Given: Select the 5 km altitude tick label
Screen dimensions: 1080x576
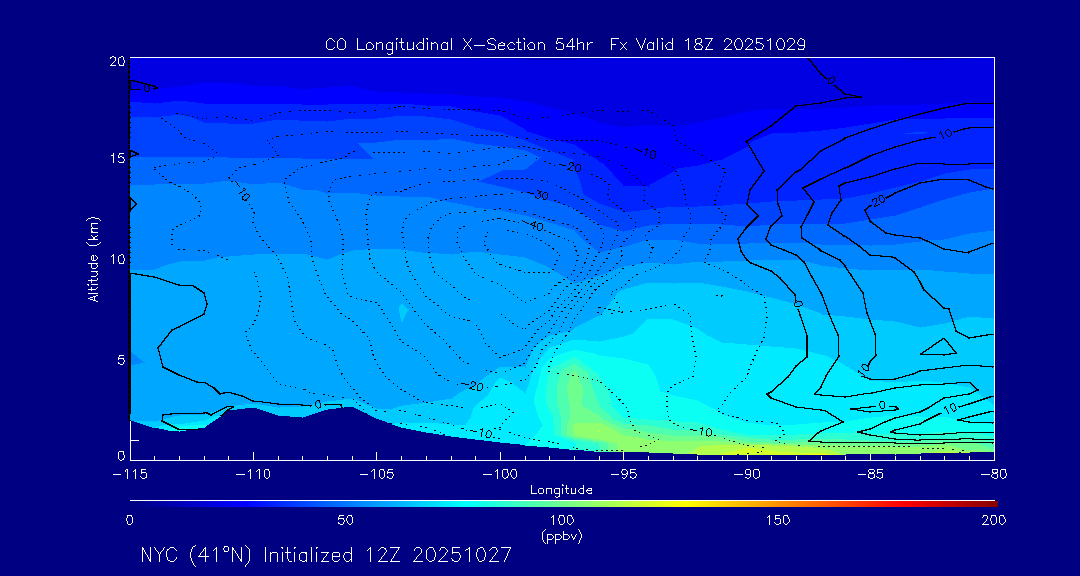Looking at the screenshot, I should (x=119, y=360).
